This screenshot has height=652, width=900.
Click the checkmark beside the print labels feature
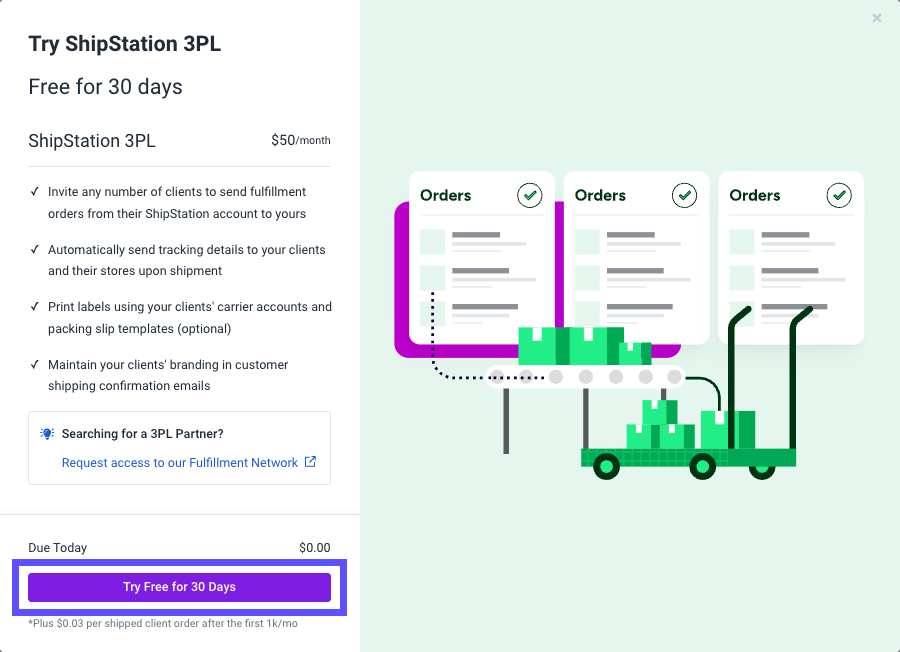(35, 306)
